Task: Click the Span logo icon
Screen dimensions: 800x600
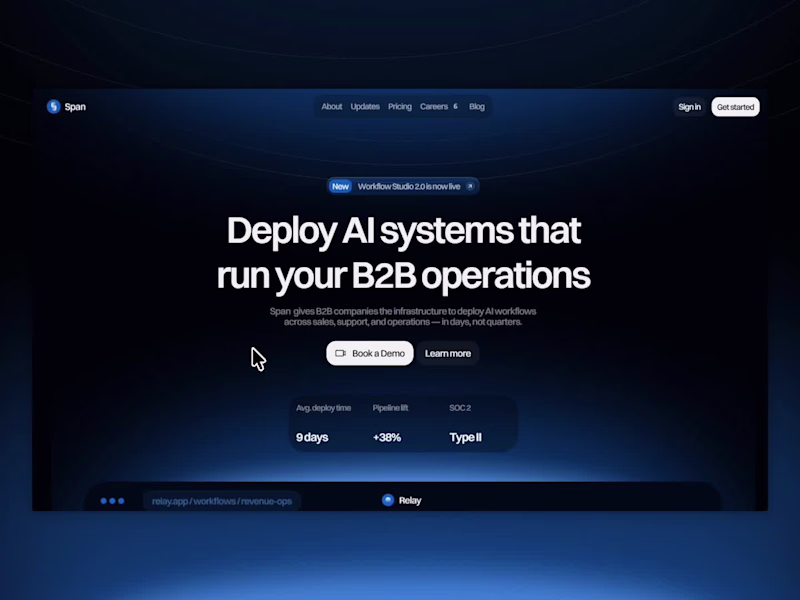Action: (54, 106)
